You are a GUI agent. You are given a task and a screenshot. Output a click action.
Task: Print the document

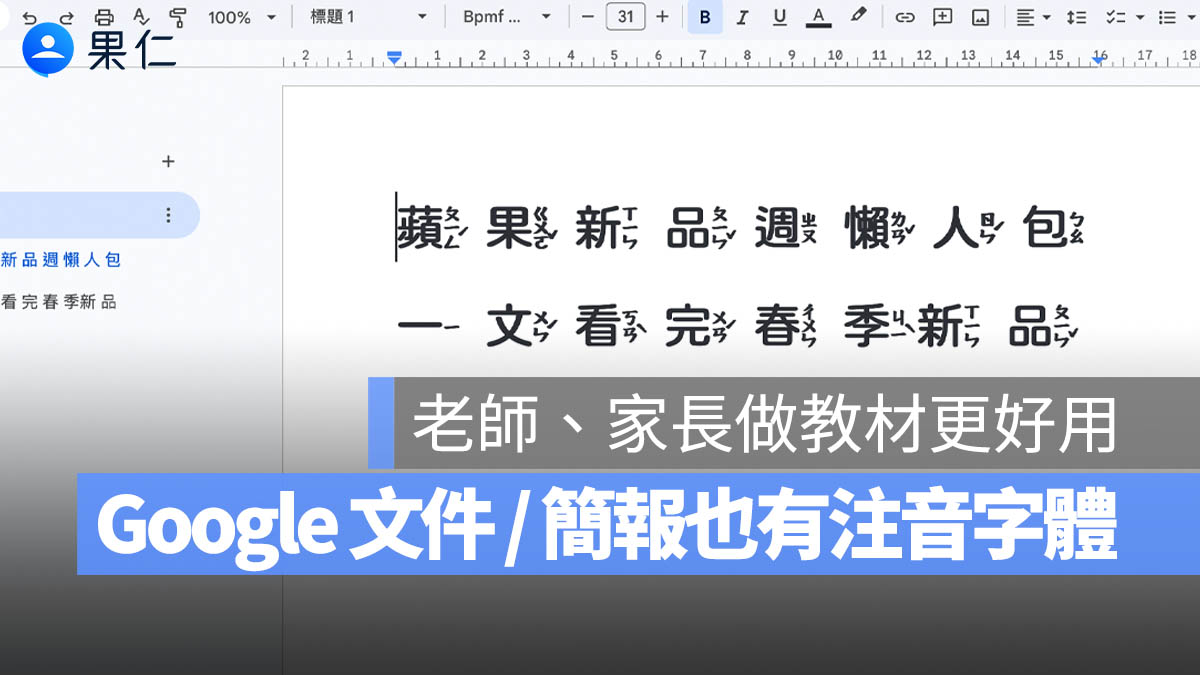point(104,17)
